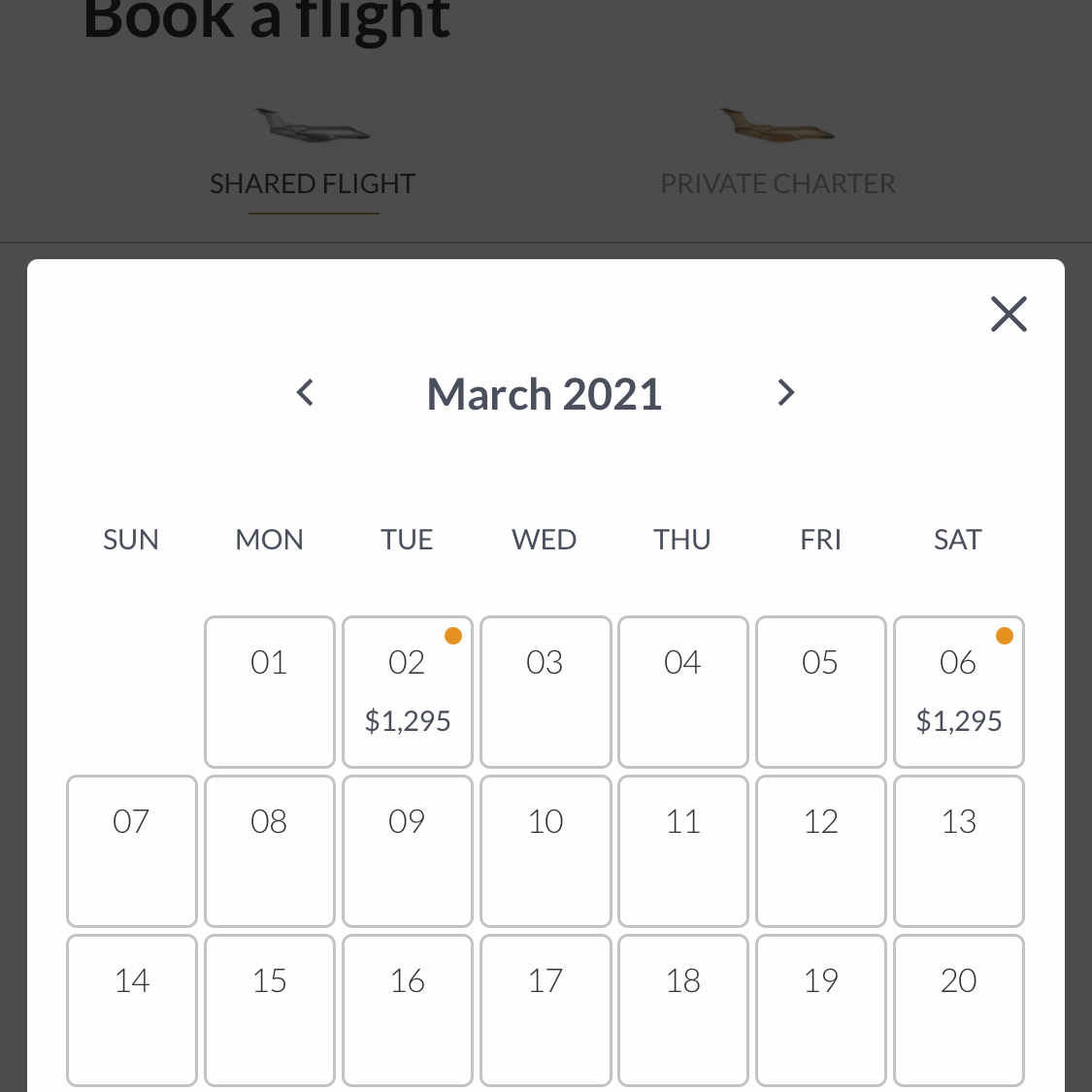The height and width of the screenshot is (1092, 1092).
Task: Select March 13 in the calendar grid
Action: pyautogui.click(x=958, y=849)
